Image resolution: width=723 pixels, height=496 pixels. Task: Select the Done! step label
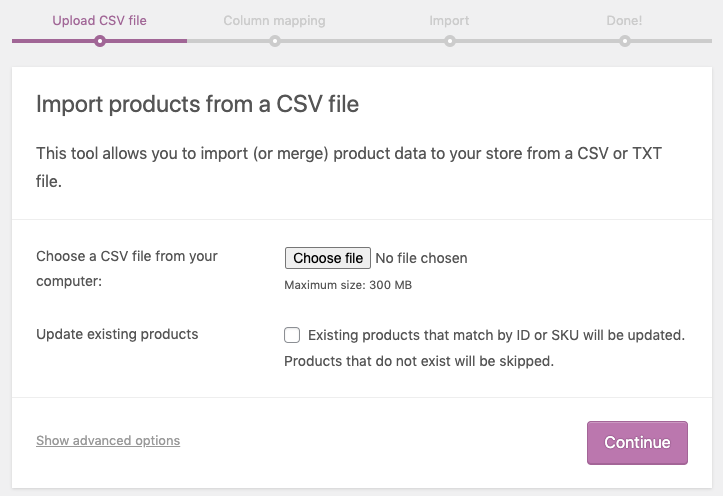[x=624, y=21]
